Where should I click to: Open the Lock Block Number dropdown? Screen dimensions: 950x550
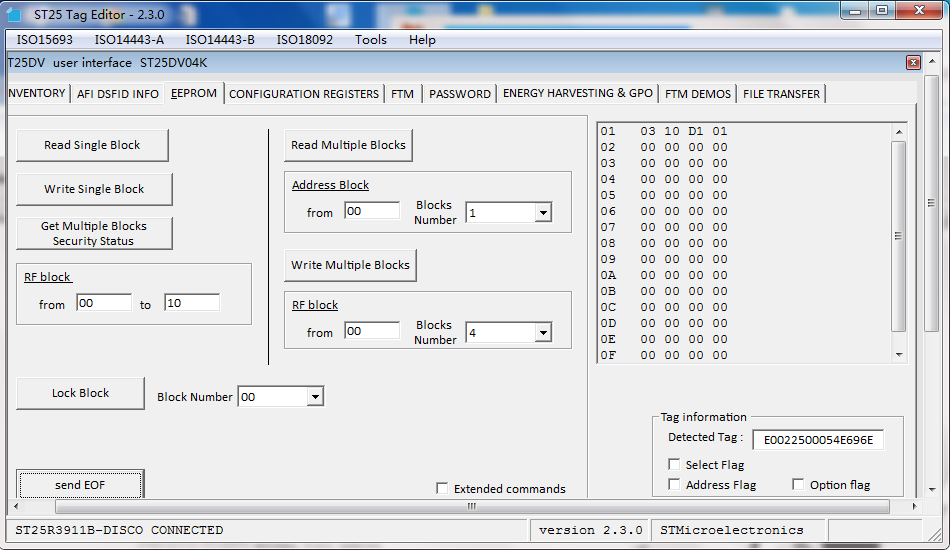click(315, 397)
